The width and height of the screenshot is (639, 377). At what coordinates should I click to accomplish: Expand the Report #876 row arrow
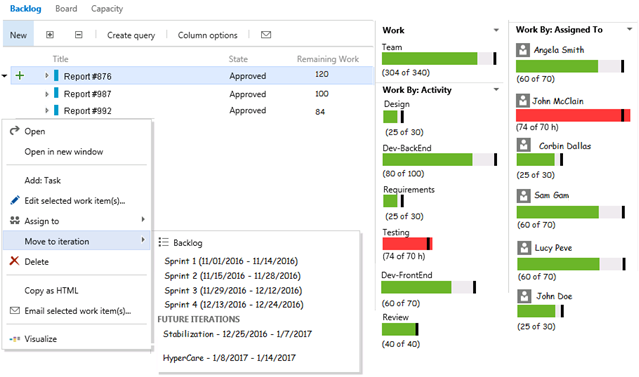[46, 75]
